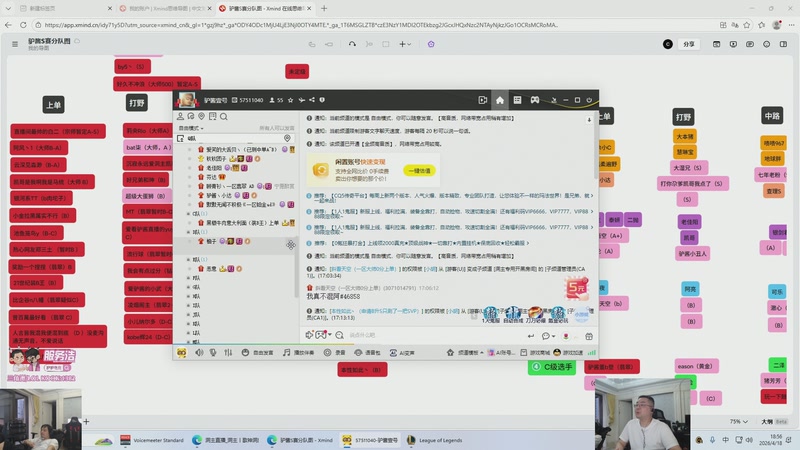Click the YY owl logo icon at bottom left
Screen dimensions: 800x450
pyautogui.click(x=182, y=353)
